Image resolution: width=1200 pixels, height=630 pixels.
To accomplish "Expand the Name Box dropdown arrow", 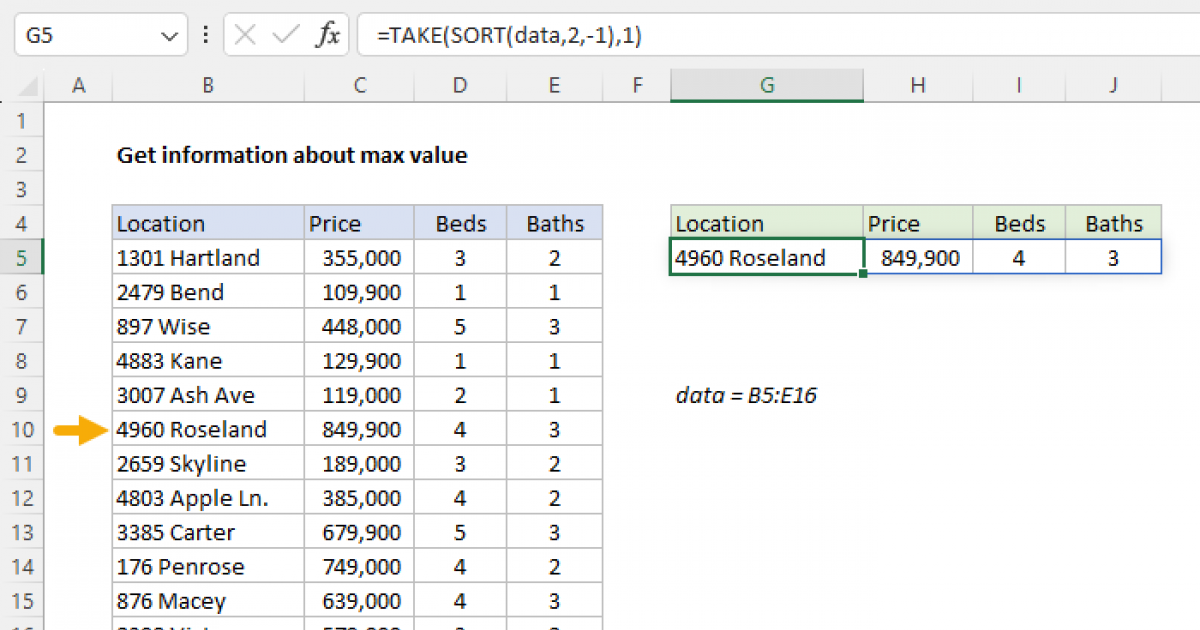I will 168,37.
